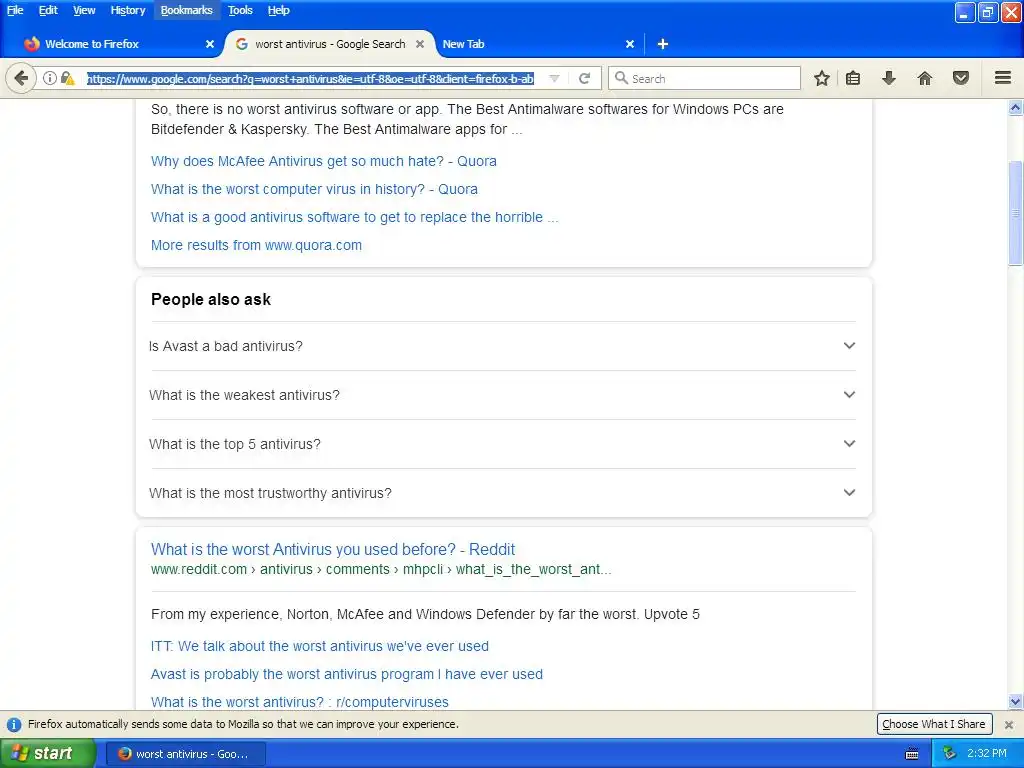1024x768 pixels.
Task: Open the Edit menu
Action: coord(48,10)
